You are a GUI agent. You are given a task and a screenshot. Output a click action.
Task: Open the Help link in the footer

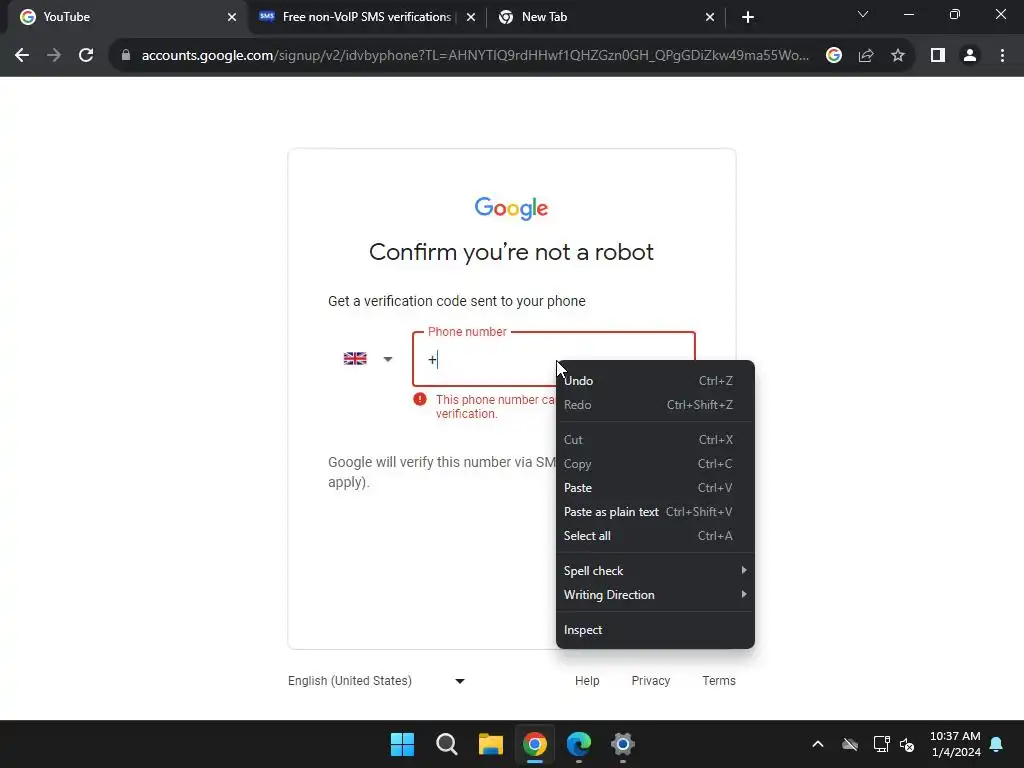587,680
